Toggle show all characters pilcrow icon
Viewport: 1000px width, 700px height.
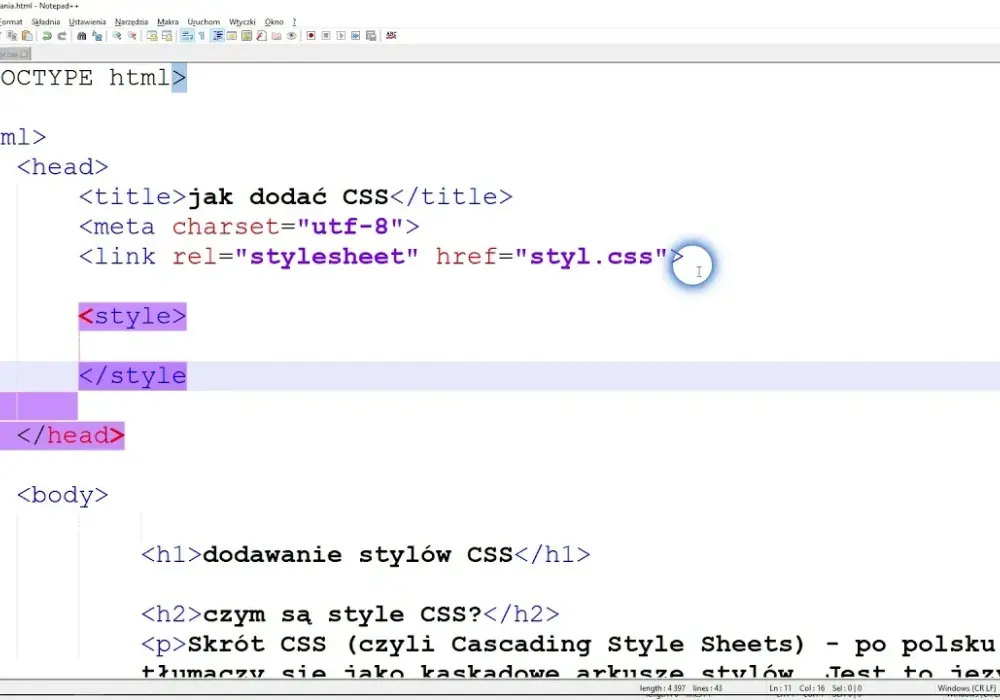[x=202, y=36]
